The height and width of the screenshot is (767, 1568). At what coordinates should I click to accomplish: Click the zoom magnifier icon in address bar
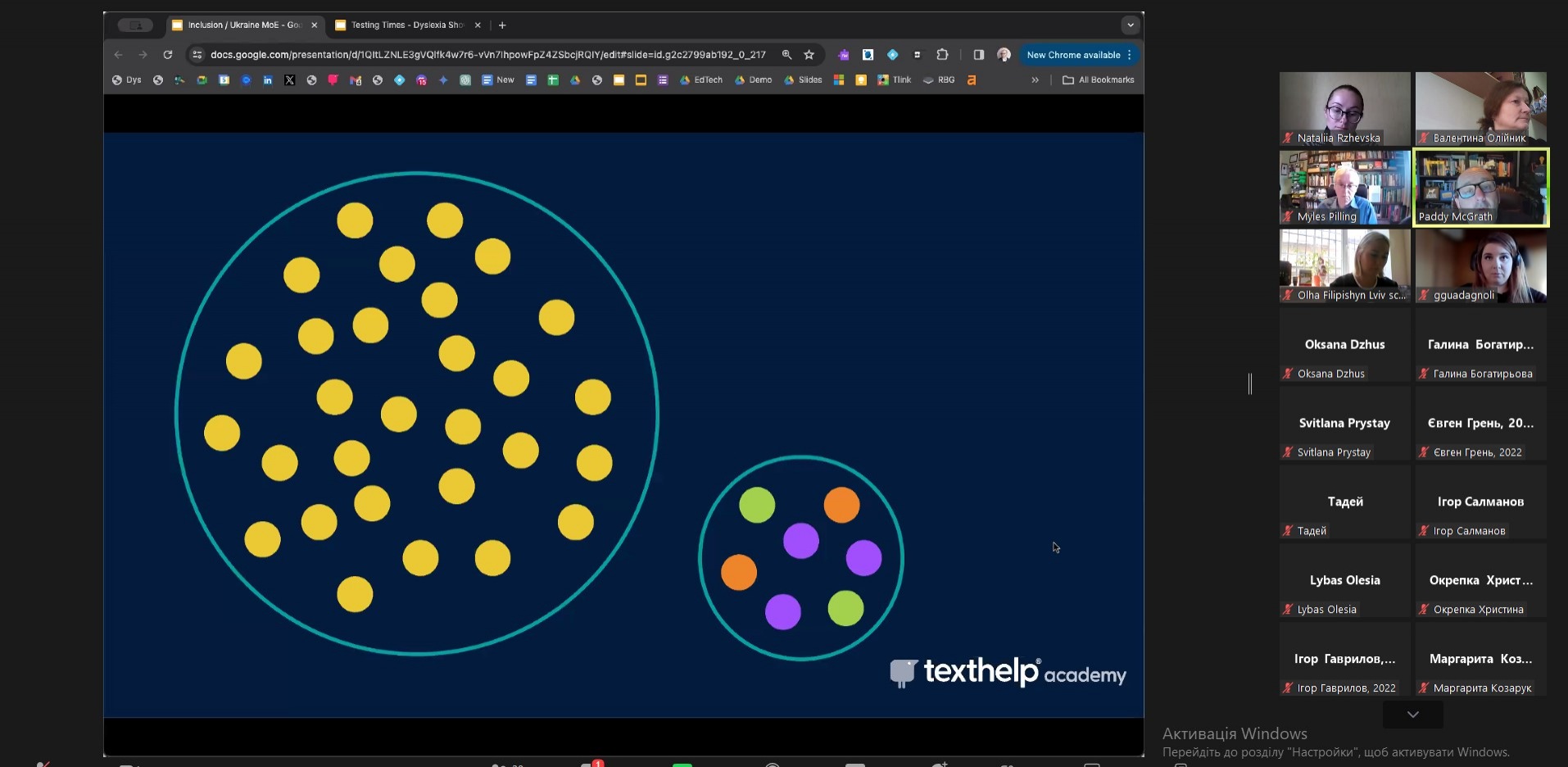click(786, 55)
